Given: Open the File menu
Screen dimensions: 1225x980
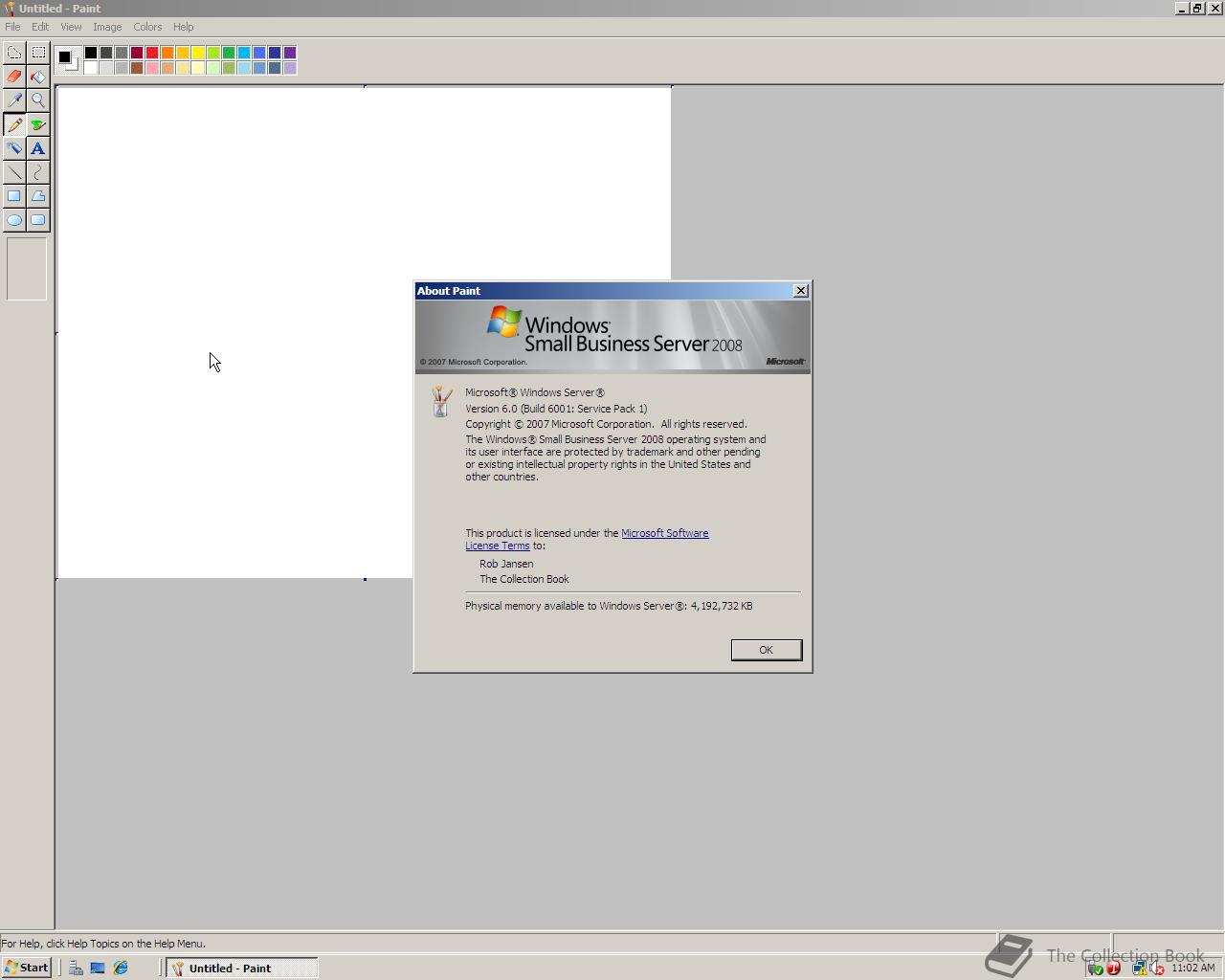Looking at the screenshot, I should click(x=12, y=27).
